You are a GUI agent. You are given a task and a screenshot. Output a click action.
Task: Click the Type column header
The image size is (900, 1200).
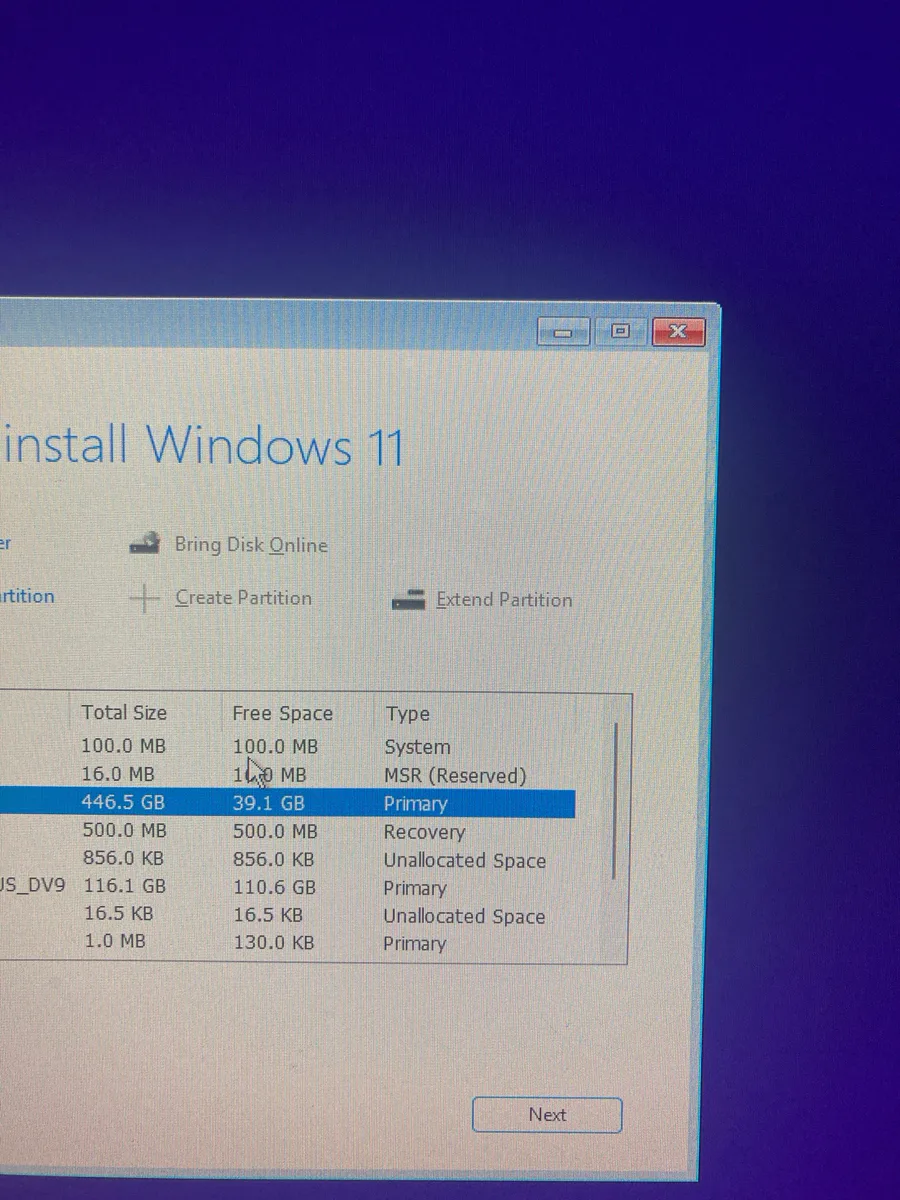pos(407,714)
